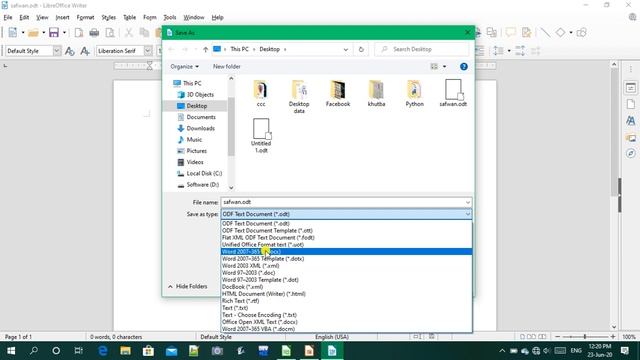Expand the File name dropdown arrow
Screen dimensions: 640x360
click(468, 202)
